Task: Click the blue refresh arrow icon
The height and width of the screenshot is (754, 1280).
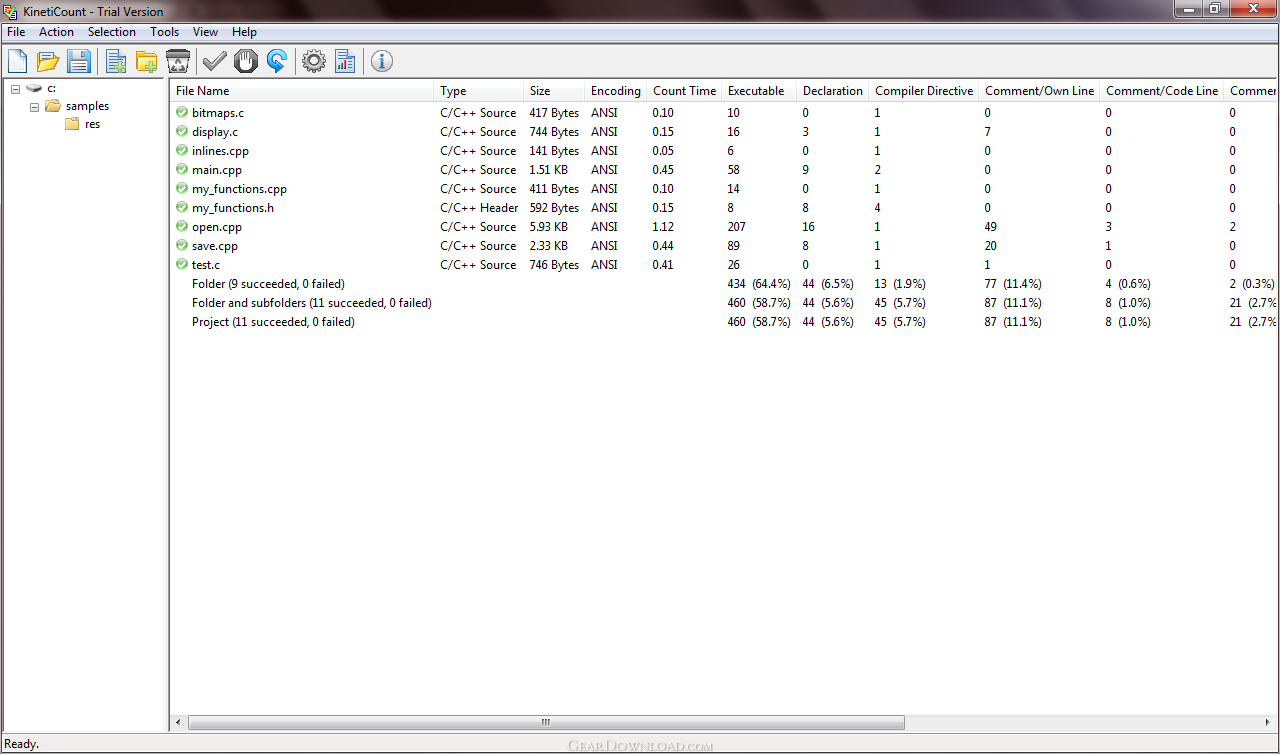Action: [x=277, y=61]
